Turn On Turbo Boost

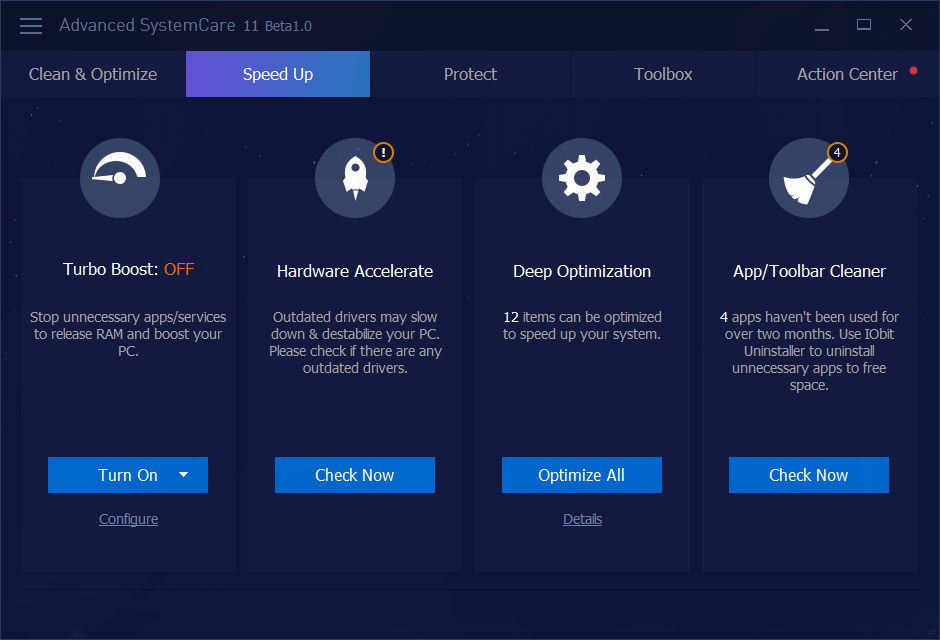(x=128, y=475)
